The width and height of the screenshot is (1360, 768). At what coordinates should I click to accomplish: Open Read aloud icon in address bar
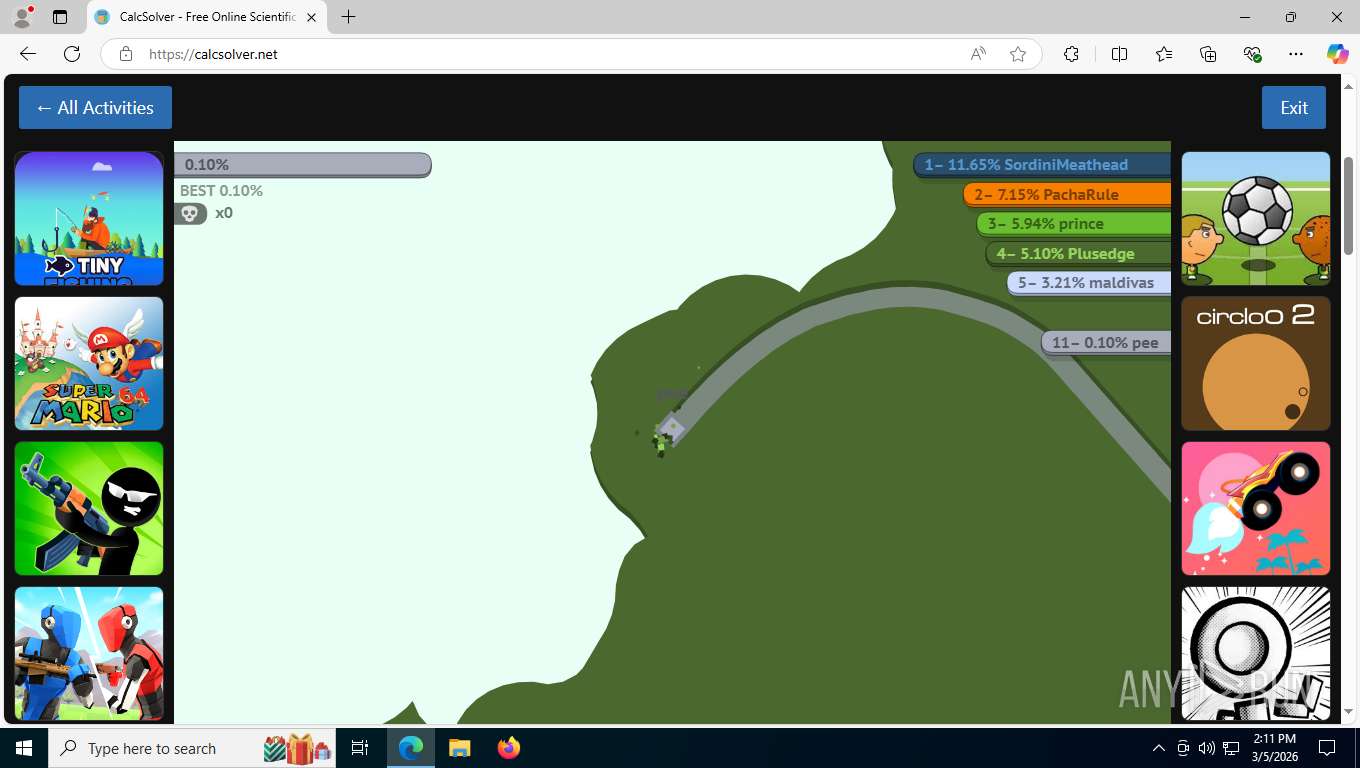click(x=978, y=54)
